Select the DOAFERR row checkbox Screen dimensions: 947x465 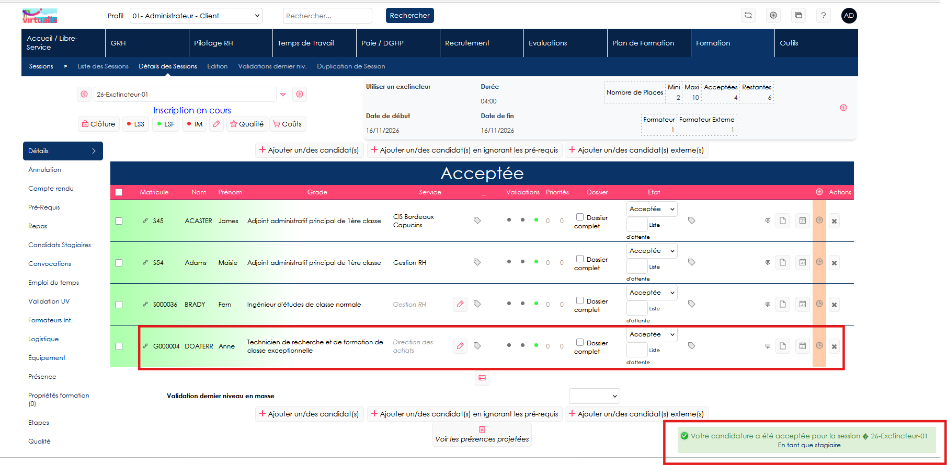(x=119, y=346)
